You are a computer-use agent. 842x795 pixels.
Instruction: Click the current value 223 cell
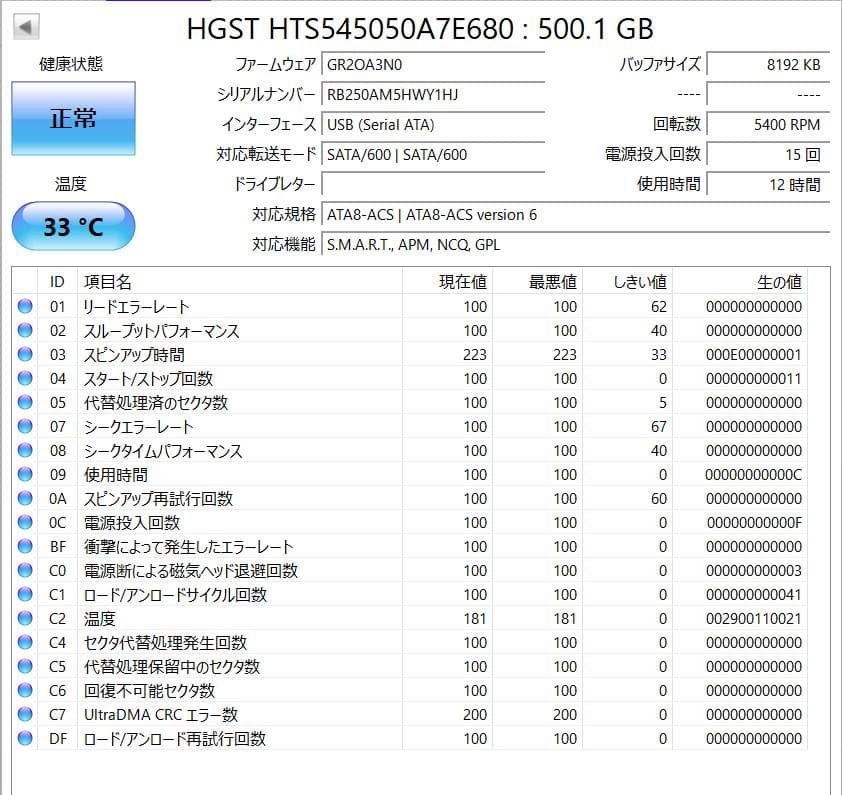click(475, 355)
